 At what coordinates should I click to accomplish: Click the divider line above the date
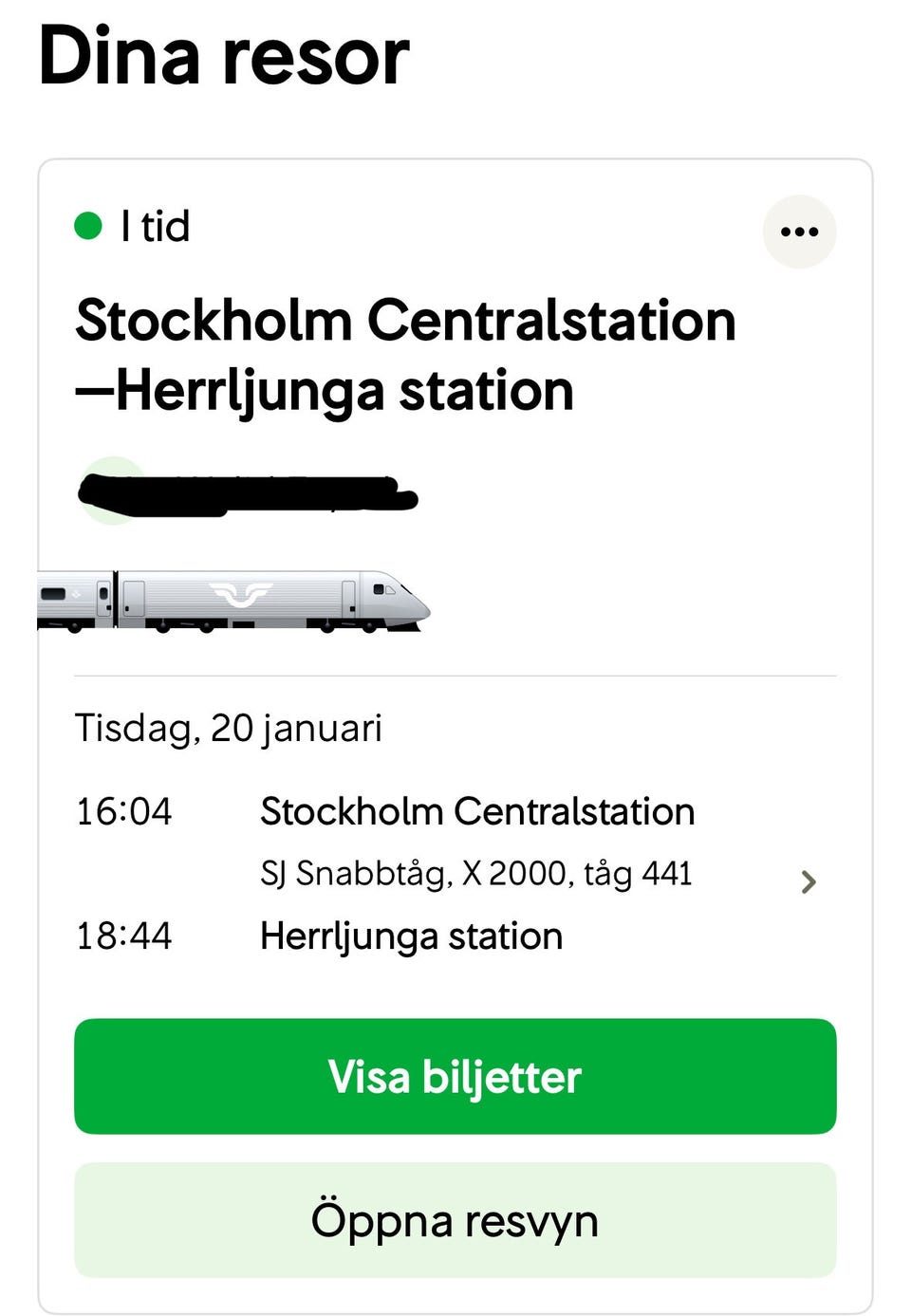coord(455,676)
